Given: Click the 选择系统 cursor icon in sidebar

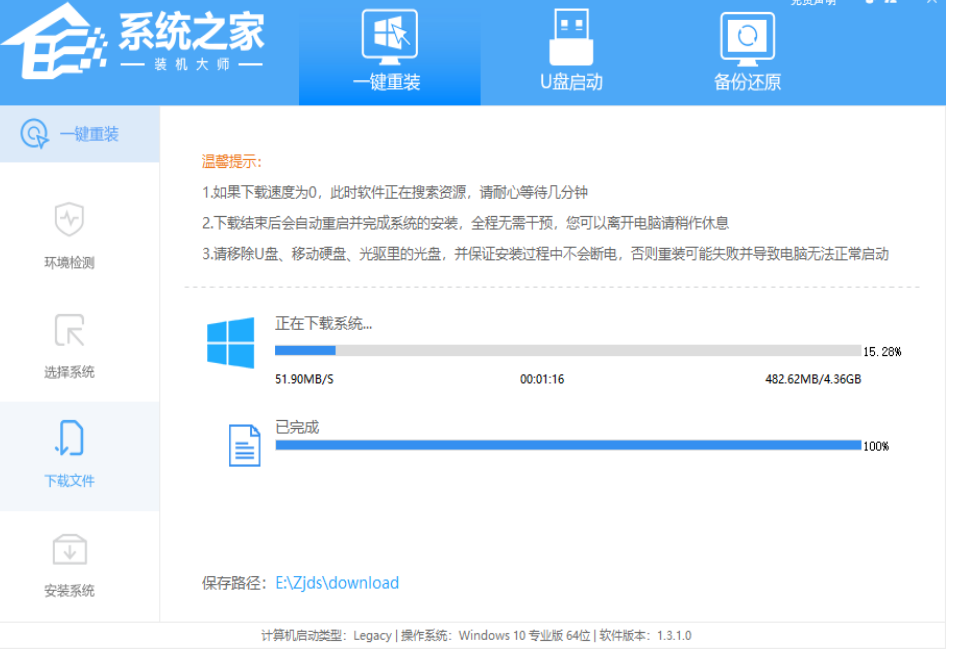Looking at the screenshot, I should pyautogui.click(x=69, y=330).
